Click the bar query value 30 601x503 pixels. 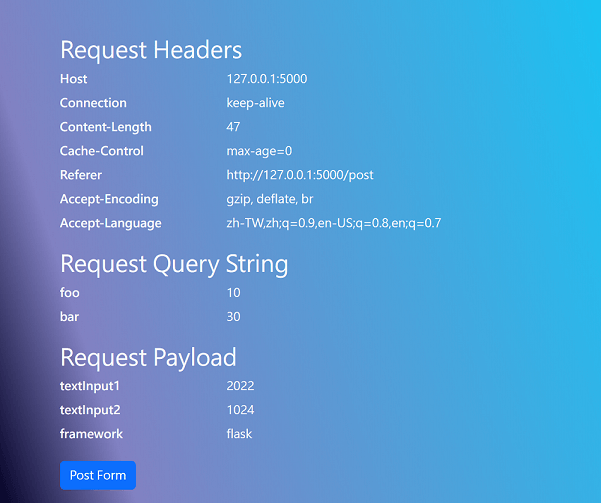[x=233, y=317]
